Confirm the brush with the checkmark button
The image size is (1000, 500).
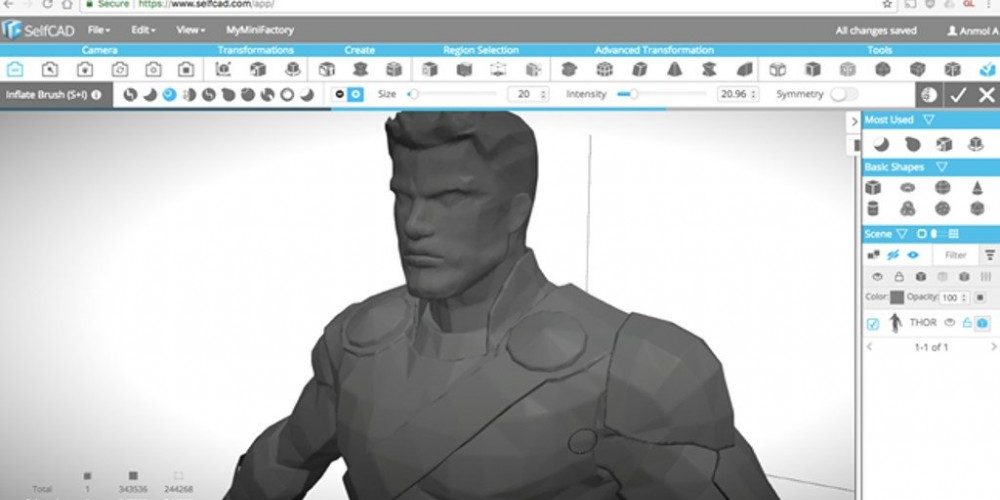(958, 95)
